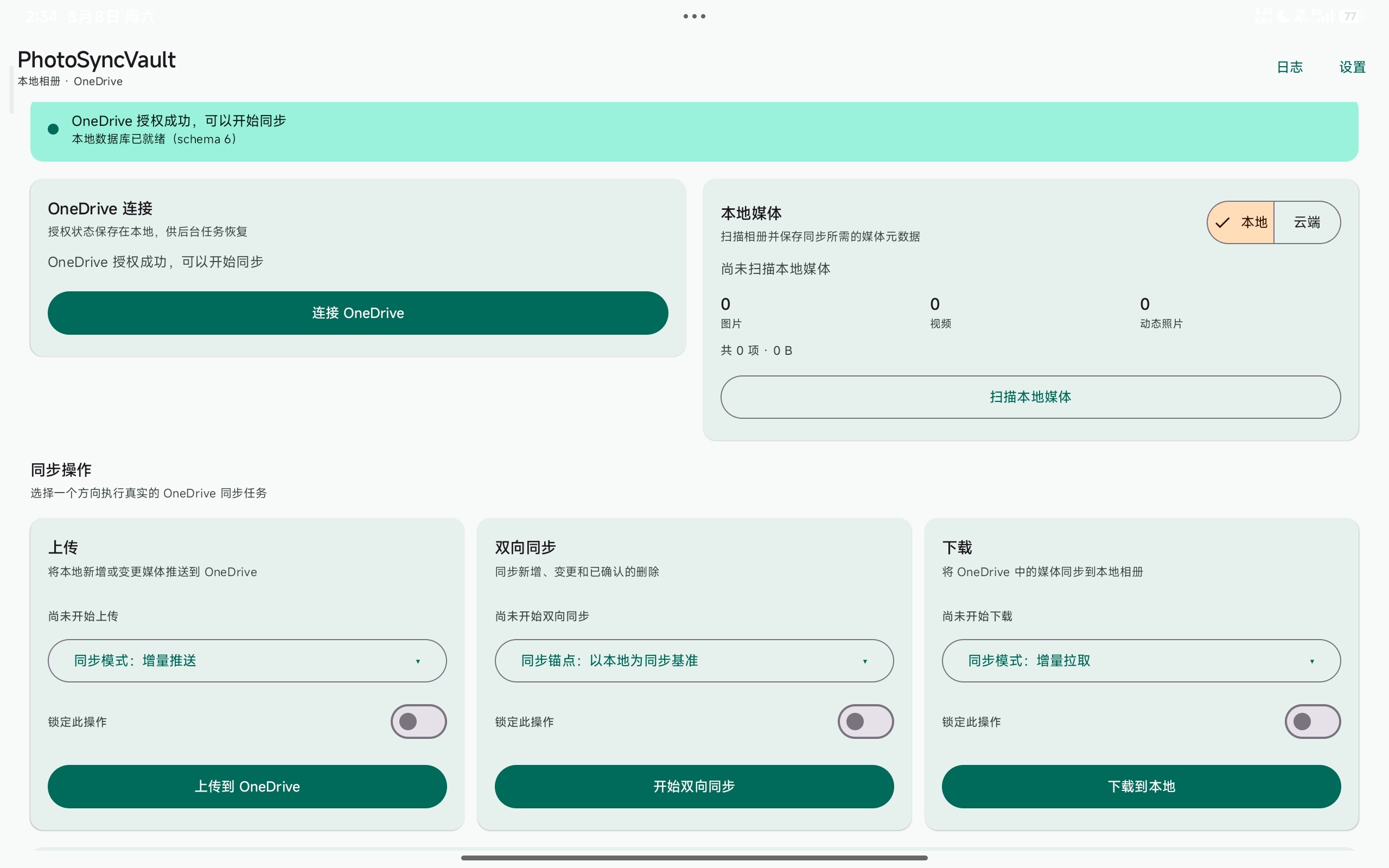
Task: Click the OneDrive 连接 card heading
Action: (100, 208)
